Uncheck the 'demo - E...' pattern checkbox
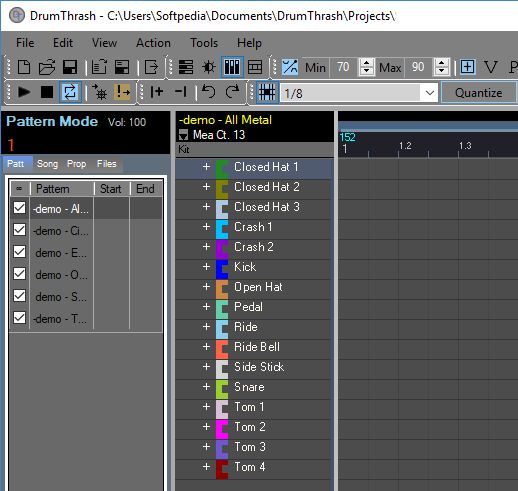 [x=20, y=252]
